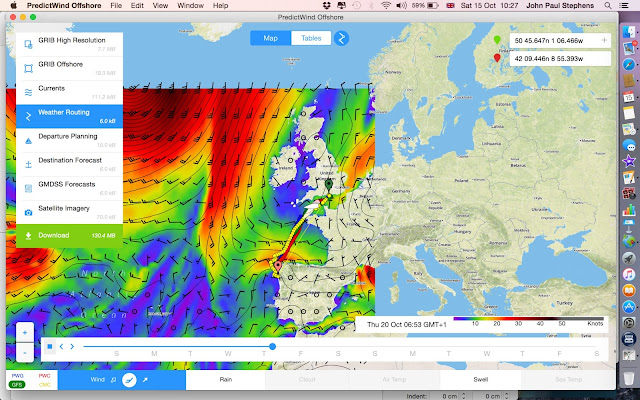640x400 pixels.
Task: Edit start coordinate field 50 45.647n
Action: [x=560, y=40]
